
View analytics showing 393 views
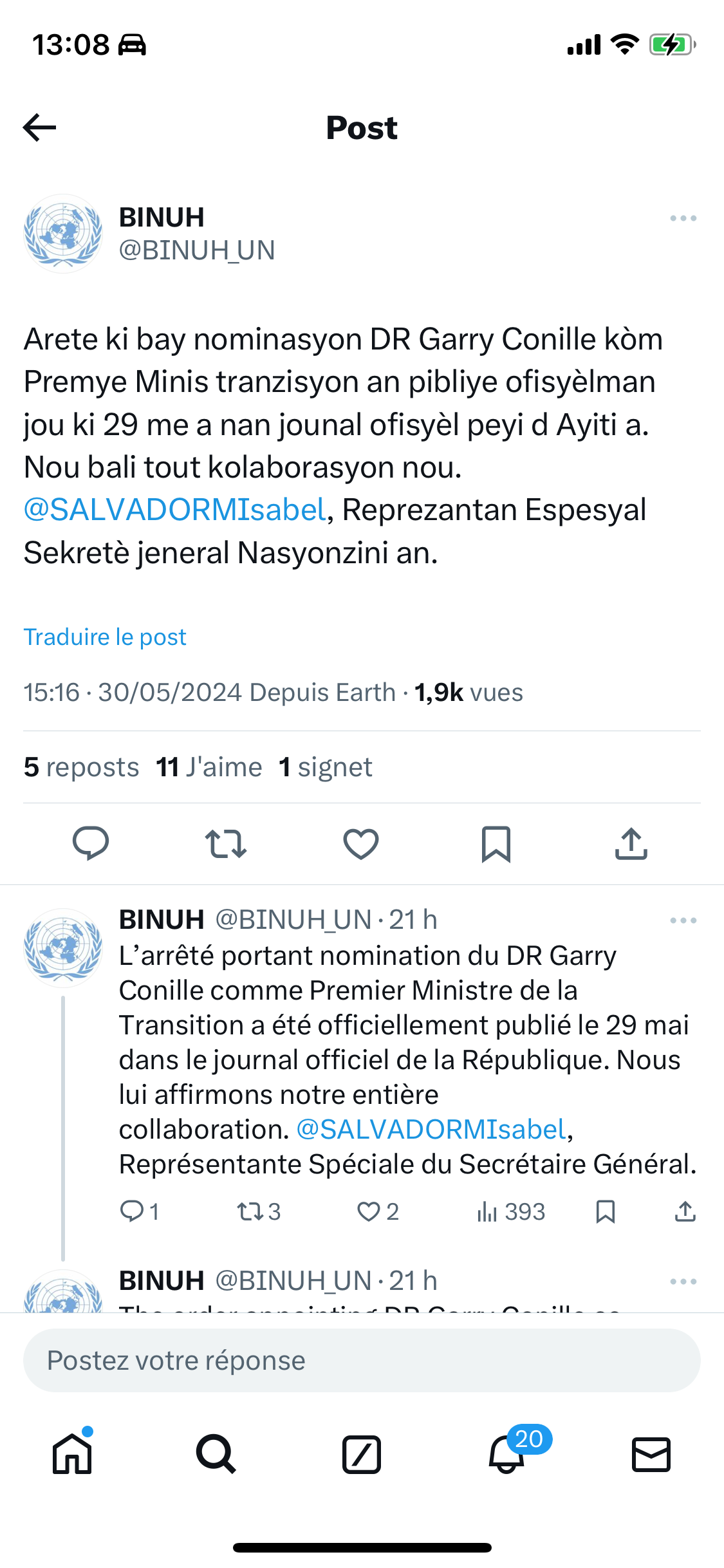pos(511,1211)
